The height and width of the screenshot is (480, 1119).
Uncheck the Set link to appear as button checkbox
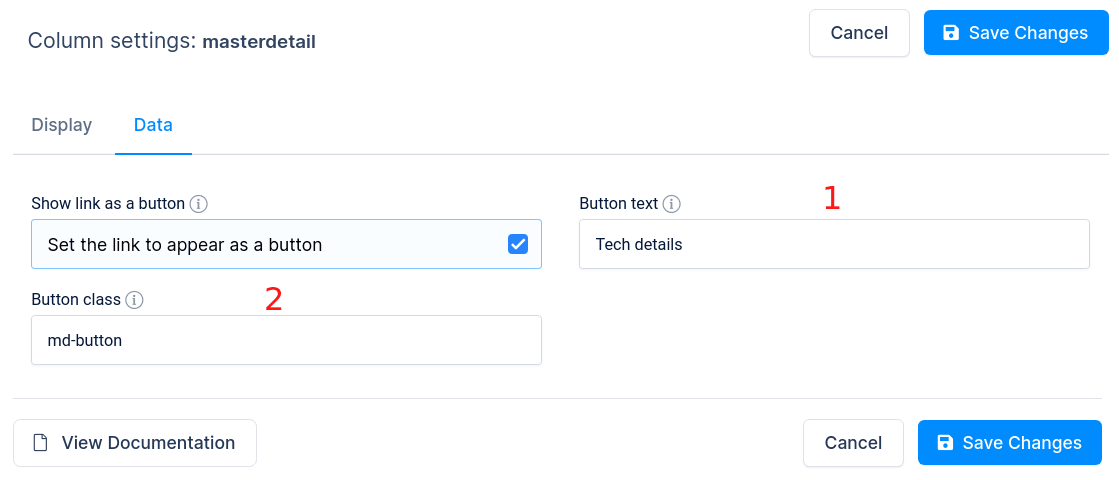click(x=517, y=245)
